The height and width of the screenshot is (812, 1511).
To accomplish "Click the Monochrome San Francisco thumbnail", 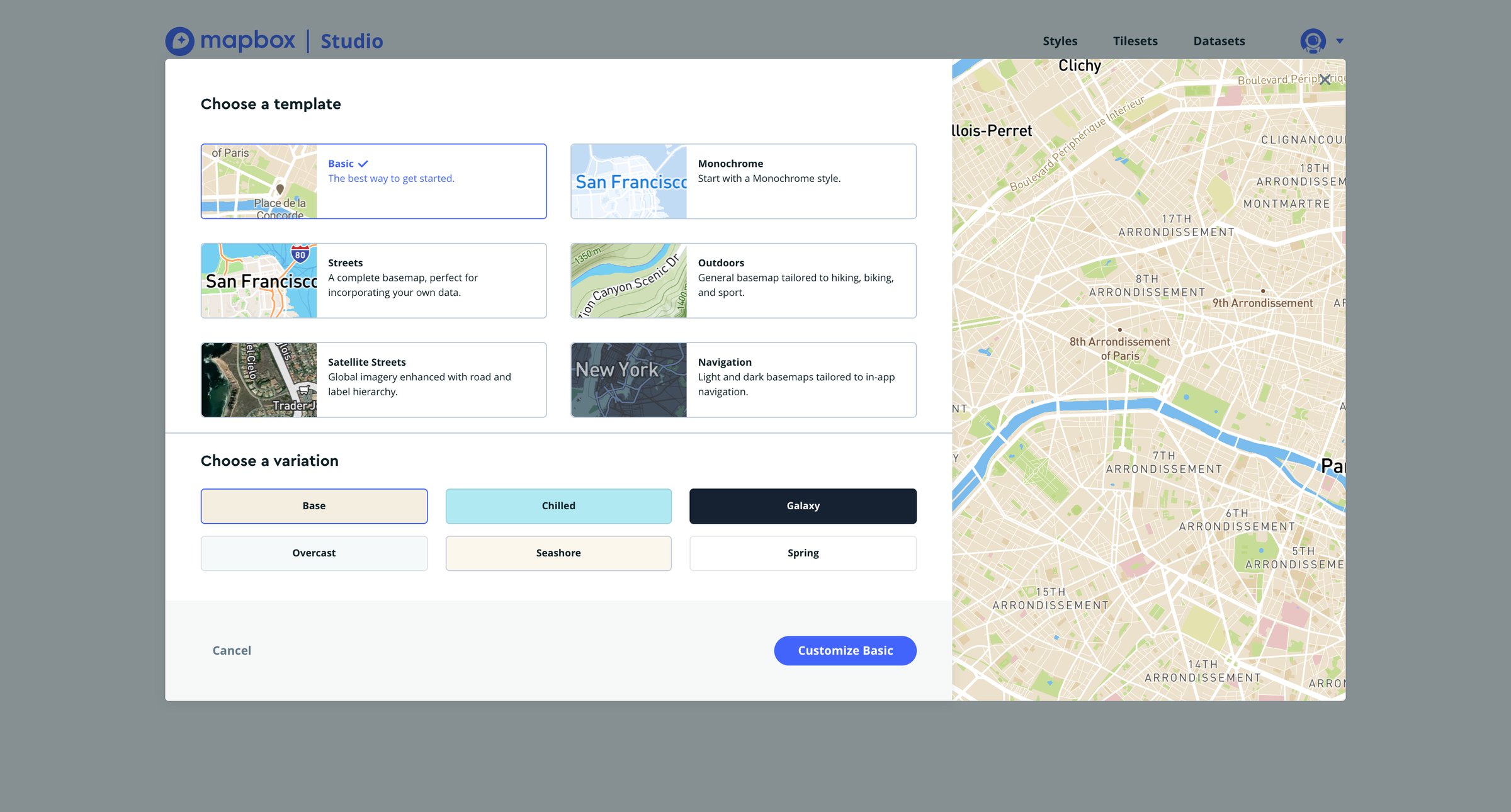I will pos(629,181).
